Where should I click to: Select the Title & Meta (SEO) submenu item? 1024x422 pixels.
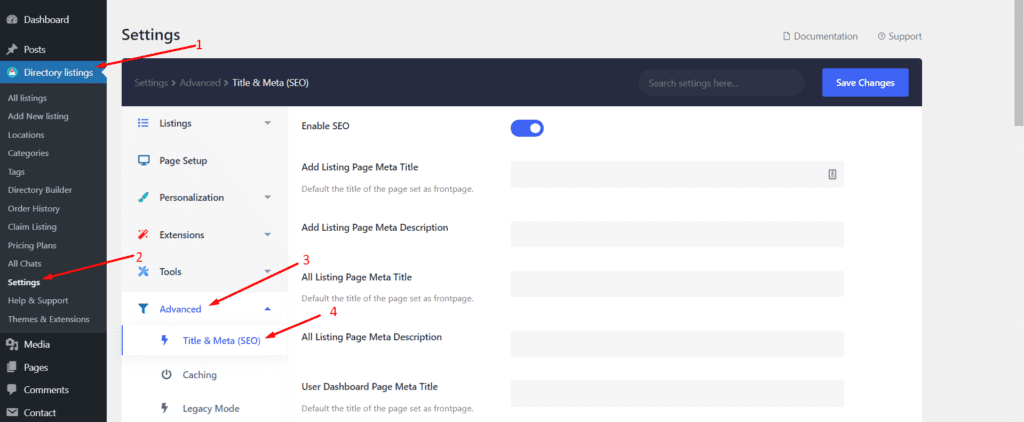[x=221, y=340]
